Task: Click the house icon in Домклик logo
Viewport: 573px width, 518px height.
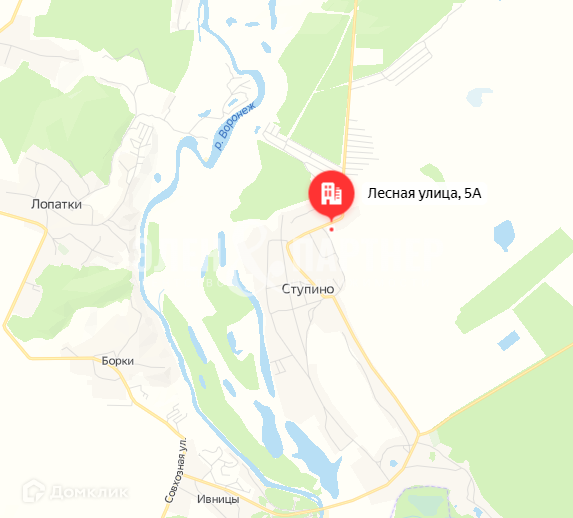Action: (34, 491)
